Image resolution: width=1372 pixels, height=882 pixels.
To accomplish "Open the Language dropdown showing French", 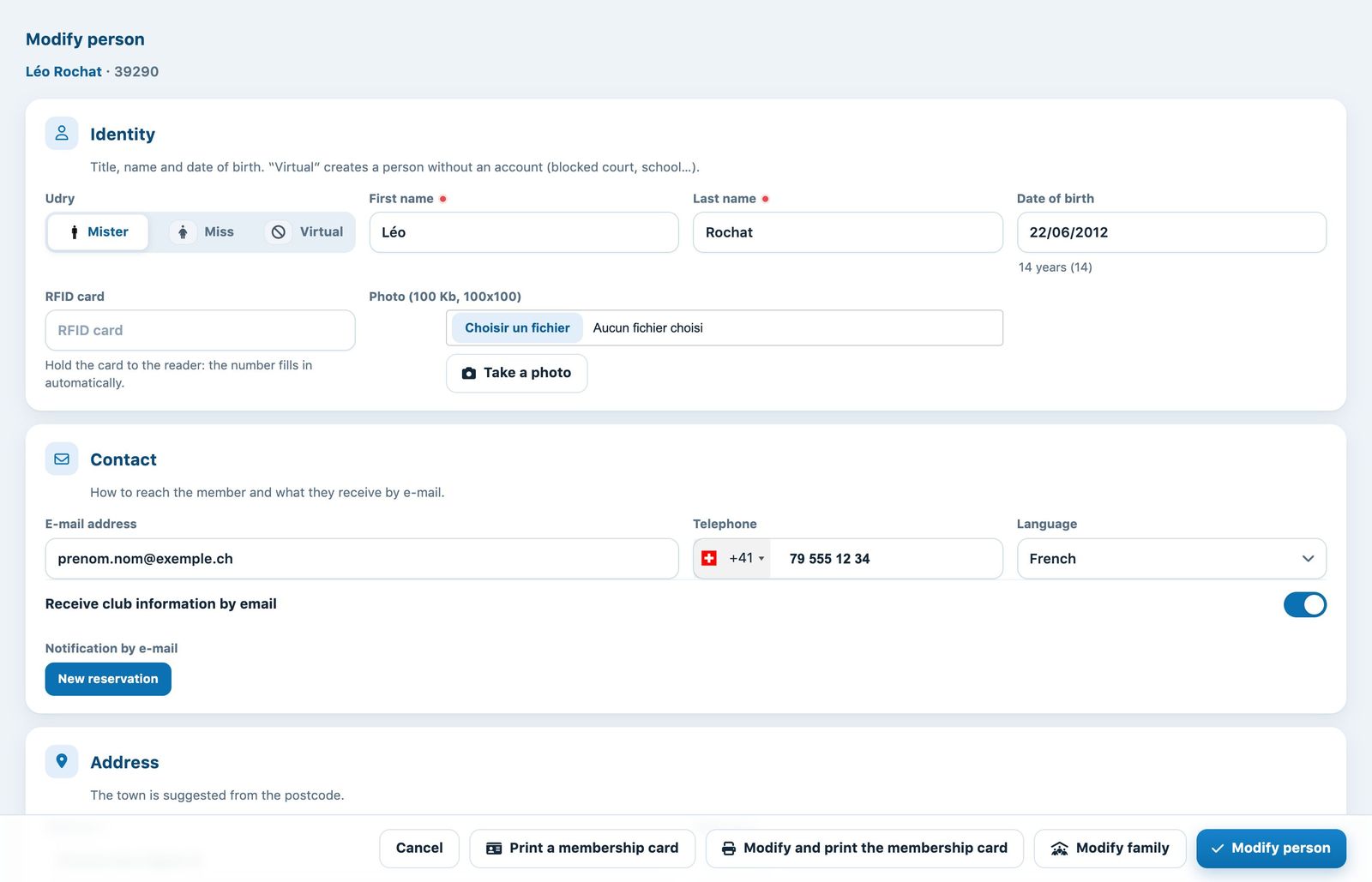I will (1171, 559).
